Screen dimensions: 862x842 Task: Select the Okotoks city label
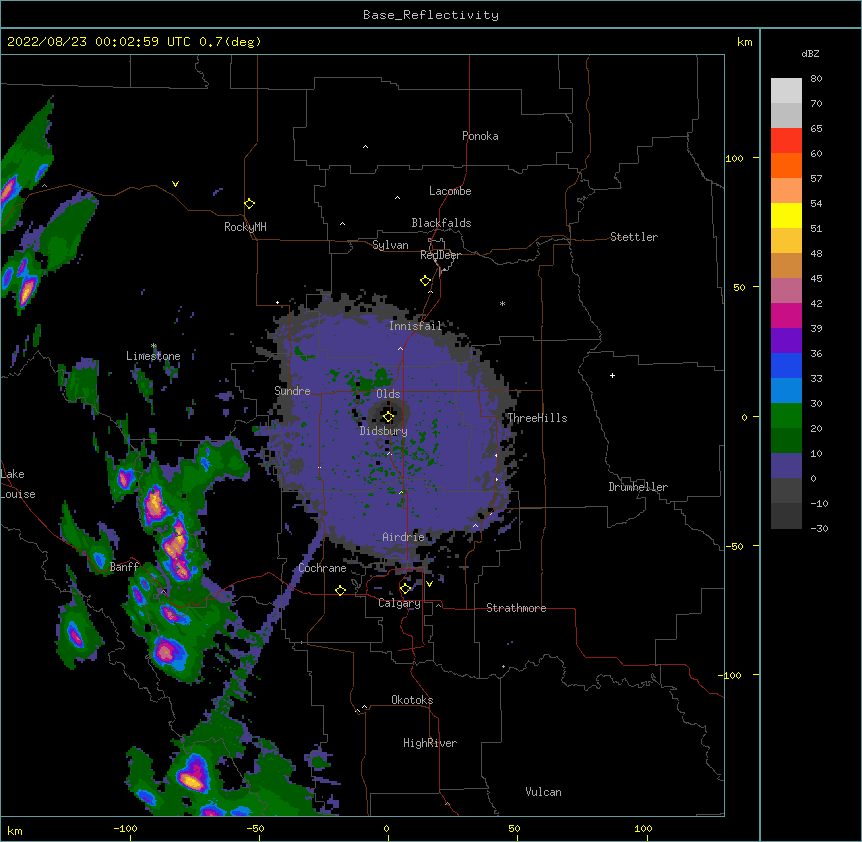click(412, 700)
